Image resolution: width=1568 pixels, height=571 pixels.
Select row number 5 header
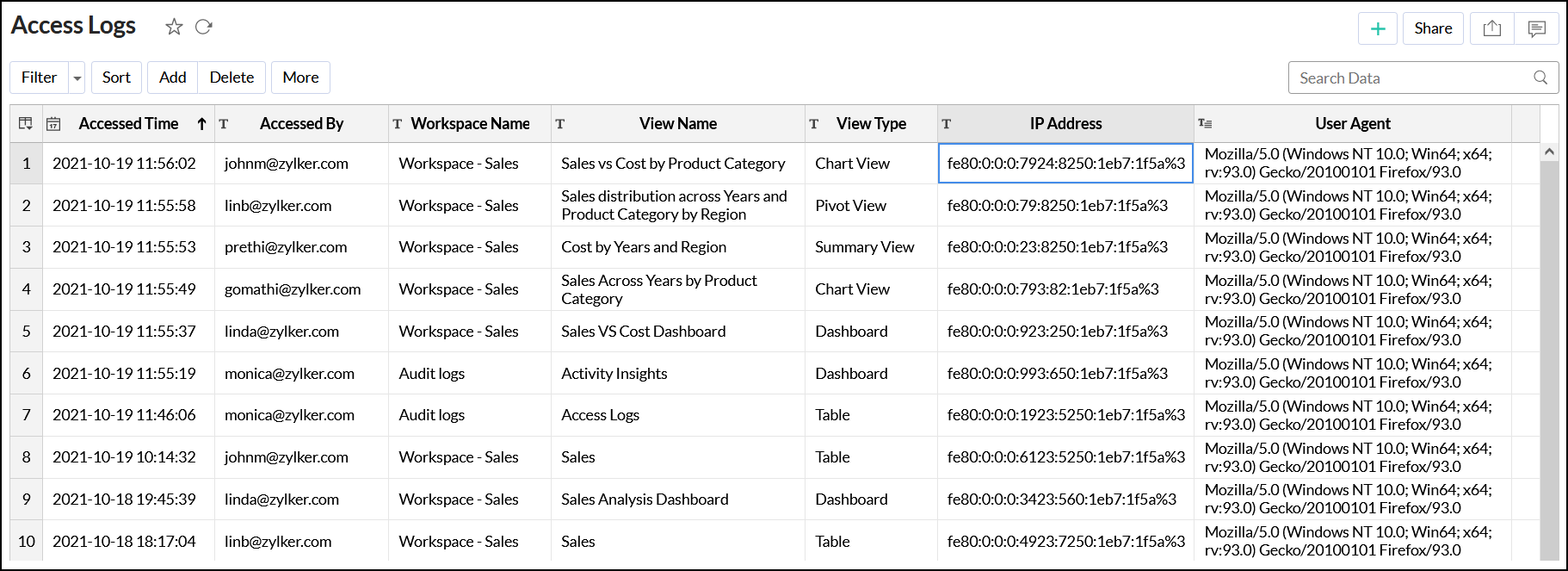(x=26, y=332)
